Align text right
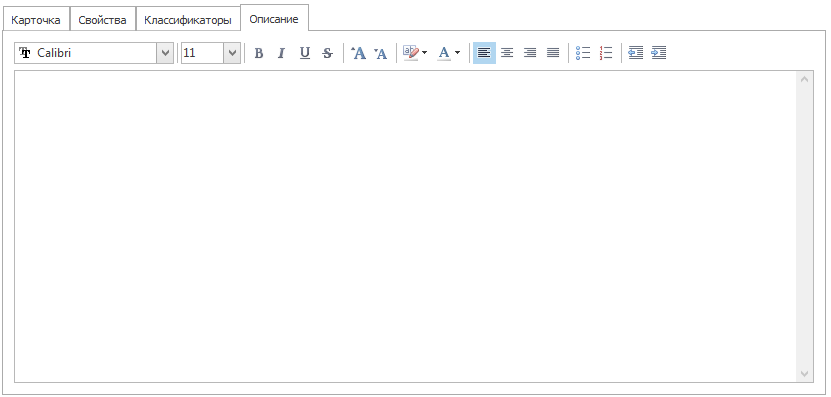This screenshot has width=831, height=397. 530,53
